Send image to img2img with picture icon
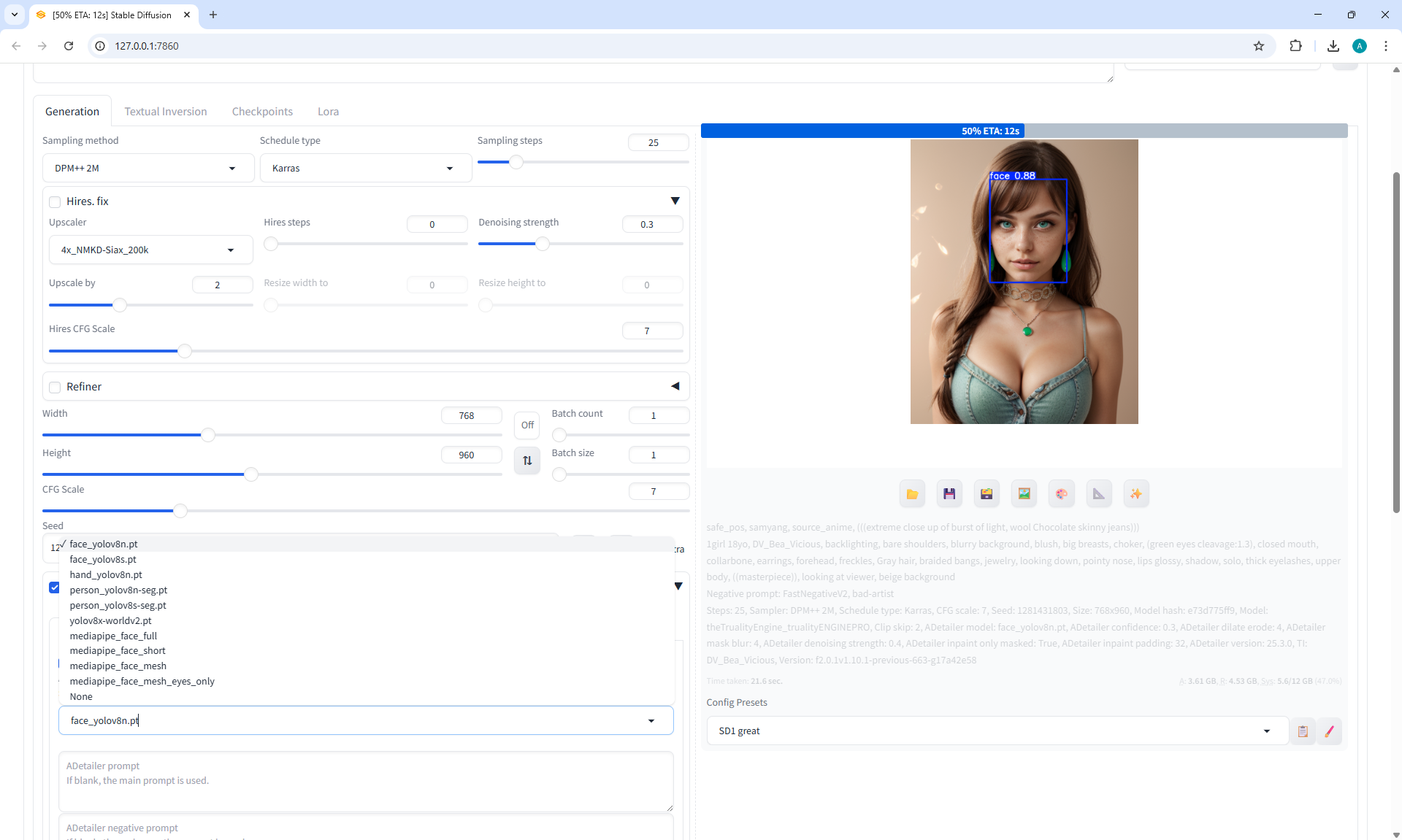Screen dimensions: 1402x840 [x=1024, y=494]
